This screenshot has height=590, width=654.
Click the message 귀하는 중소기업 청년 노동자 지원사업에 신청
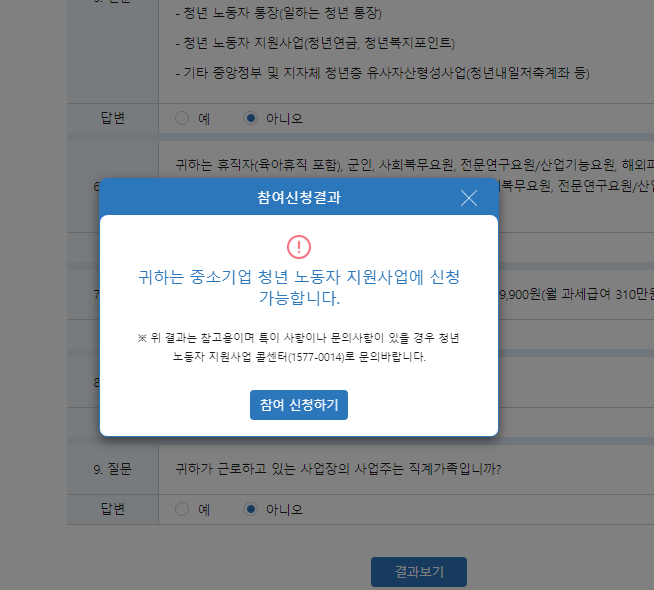299,277
